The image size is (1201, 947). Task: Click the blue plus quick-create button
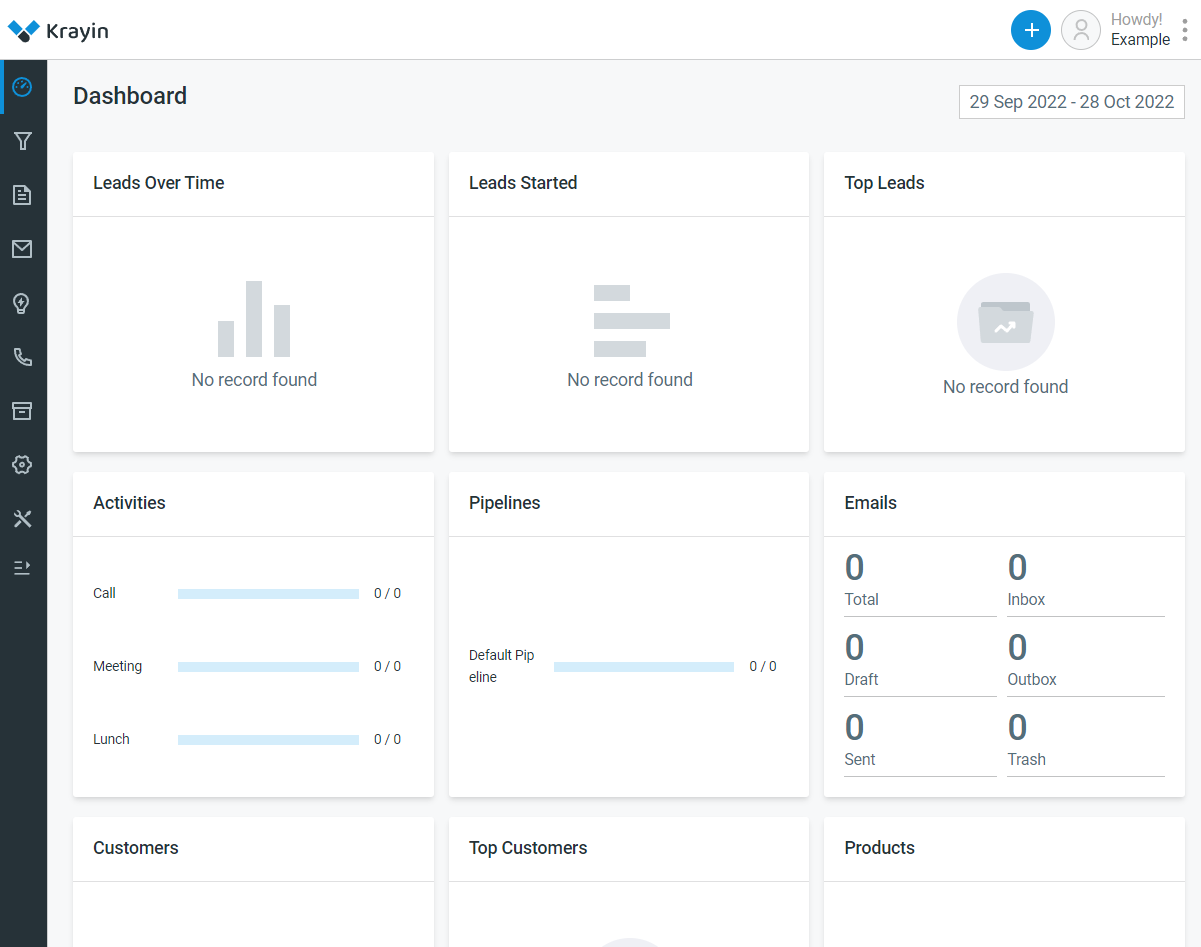click(1030, 30)
